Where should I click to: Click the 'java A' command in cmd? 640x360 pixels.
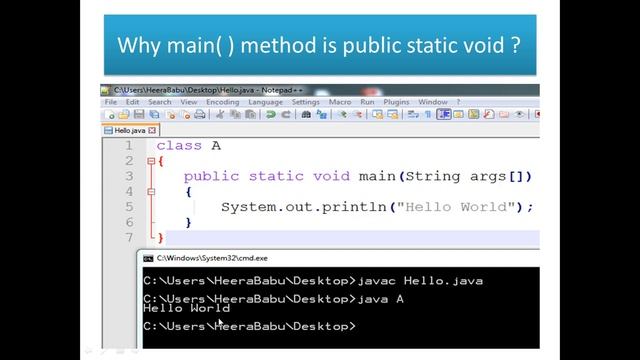[x=380, y=299]
